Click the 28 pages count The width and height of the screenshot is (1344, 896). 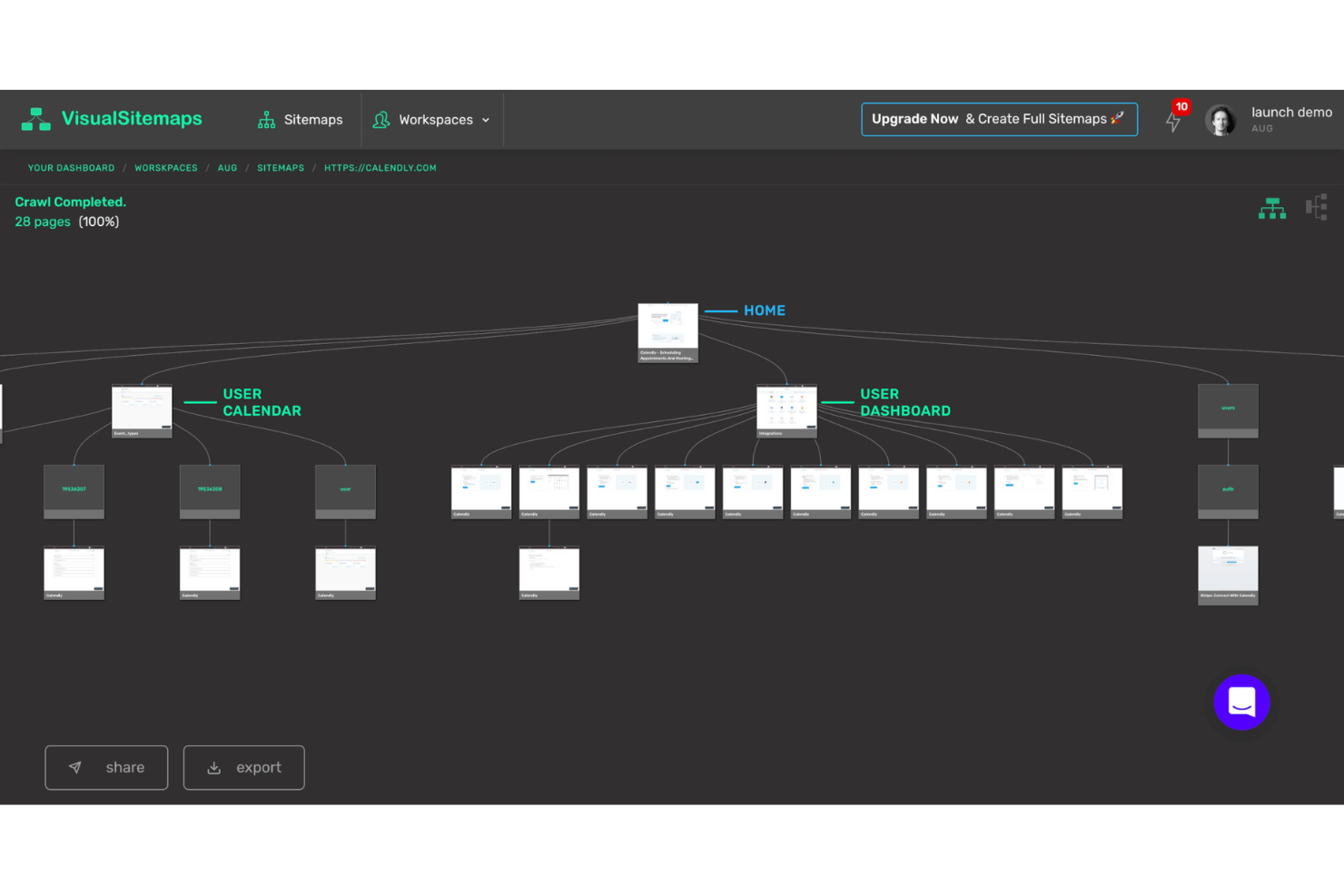(x=43, y=222)
